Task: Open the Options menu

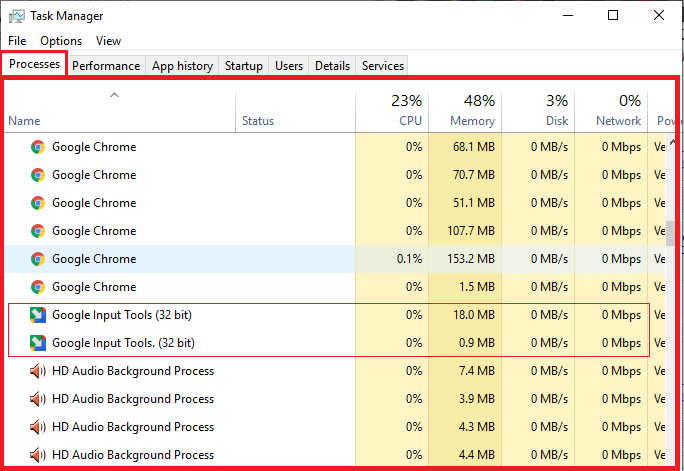Action: click(x=61, y=41)
